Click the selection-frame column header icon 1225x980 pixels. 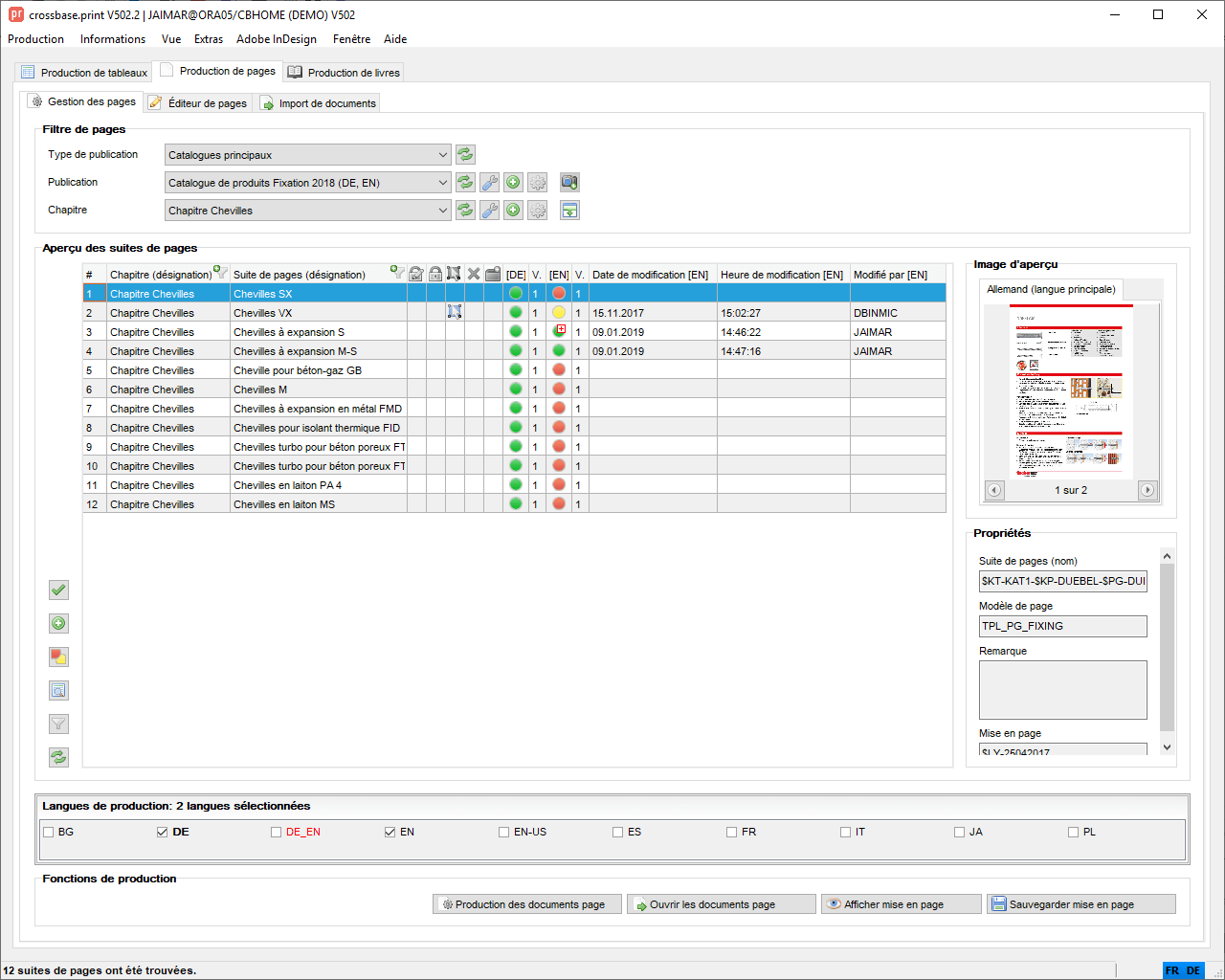click(455, 274)
